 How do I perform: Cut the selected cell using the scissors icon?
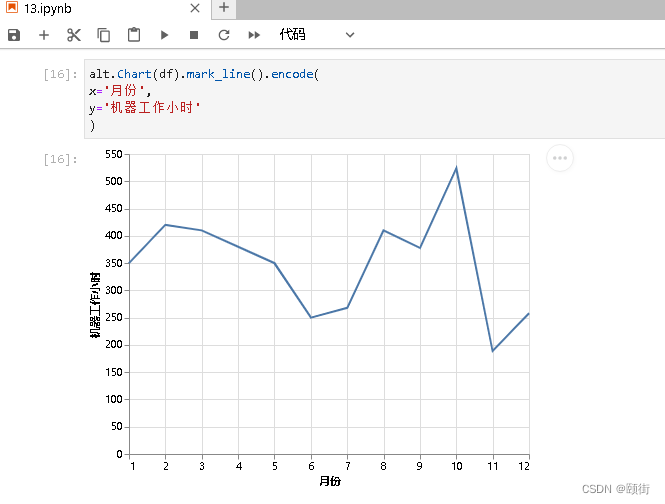(x=74, y=35)
